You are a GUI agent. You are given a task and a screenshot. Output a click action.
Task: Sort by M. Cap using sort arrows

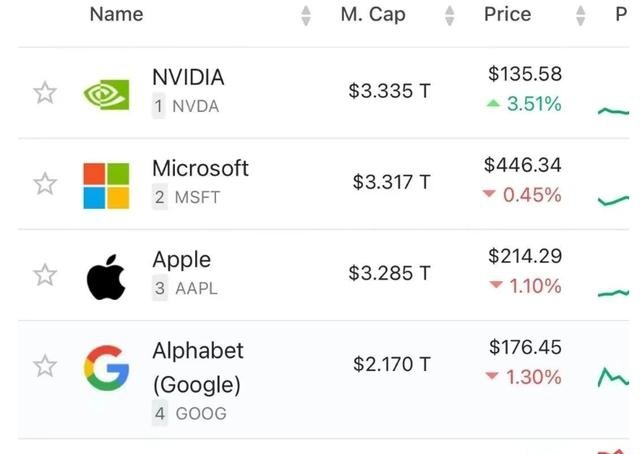pyautogui.click(x=449, y=16)
